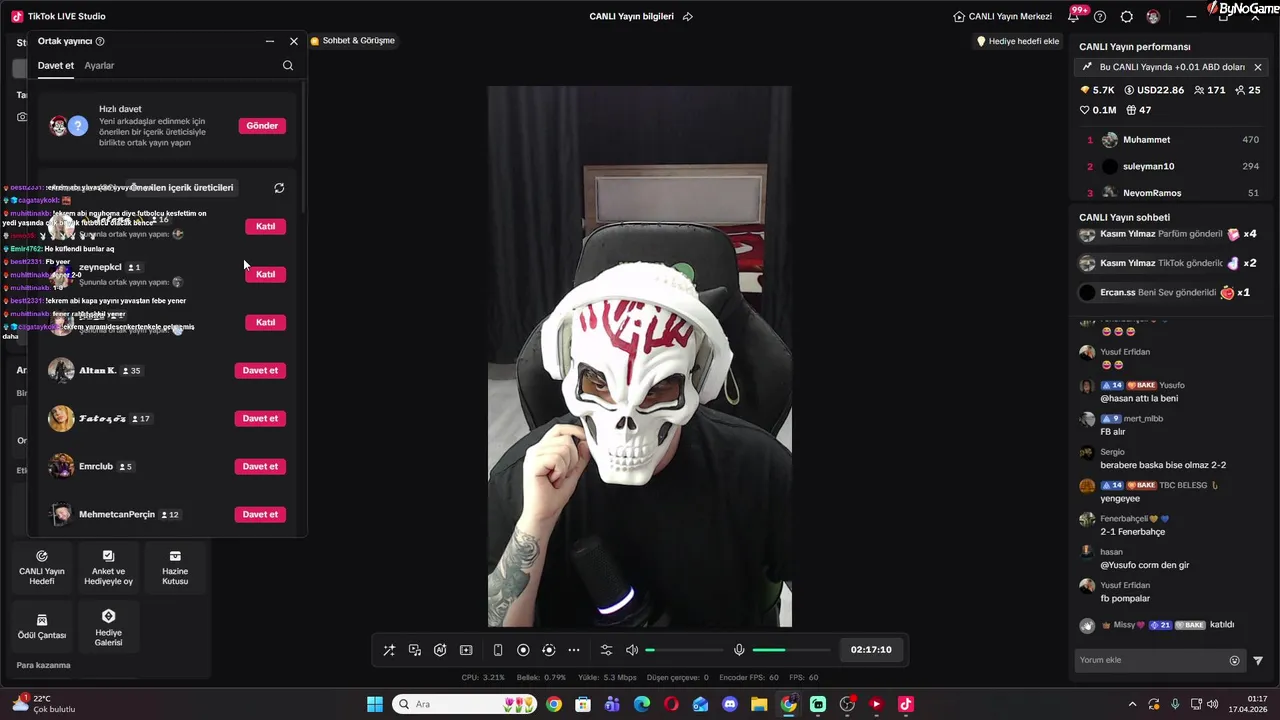Open the help question mark icon in title bar

point(1100,17)
